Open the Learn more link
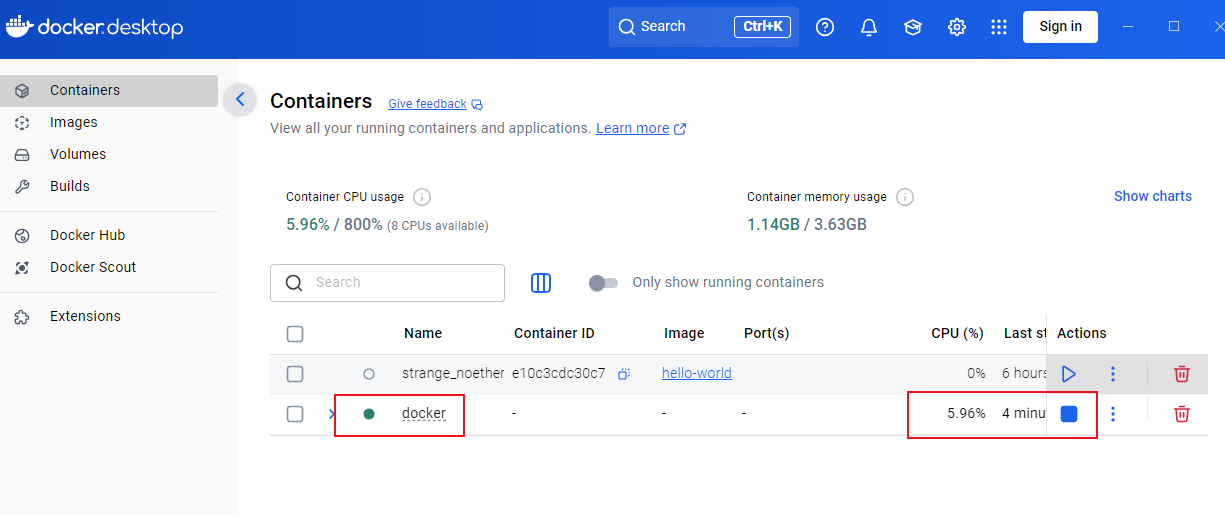 pyautogui.click(x=641, y=128)
